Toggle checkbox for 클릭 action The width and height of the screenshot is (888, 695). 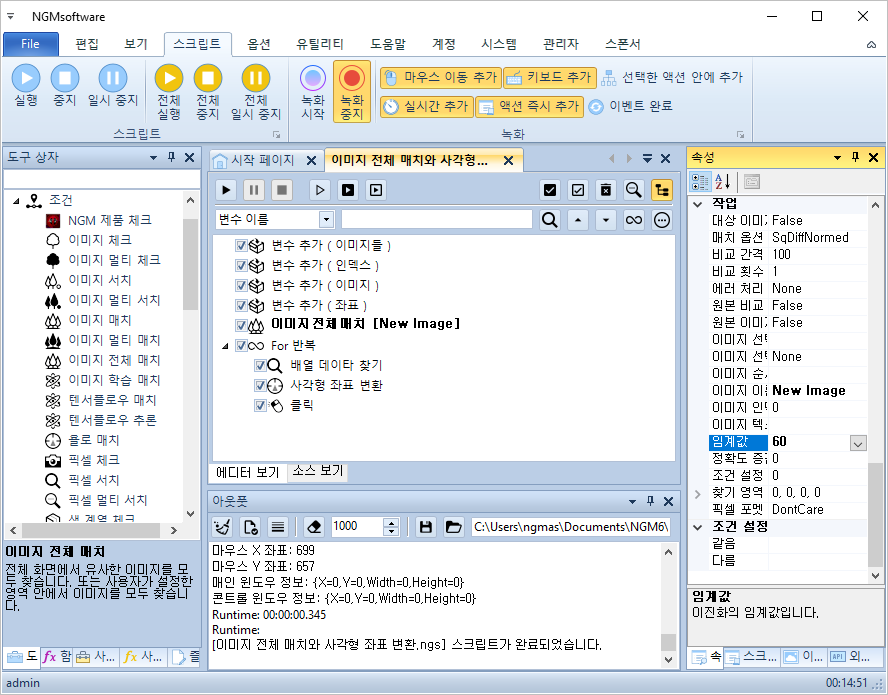[261, 406]
